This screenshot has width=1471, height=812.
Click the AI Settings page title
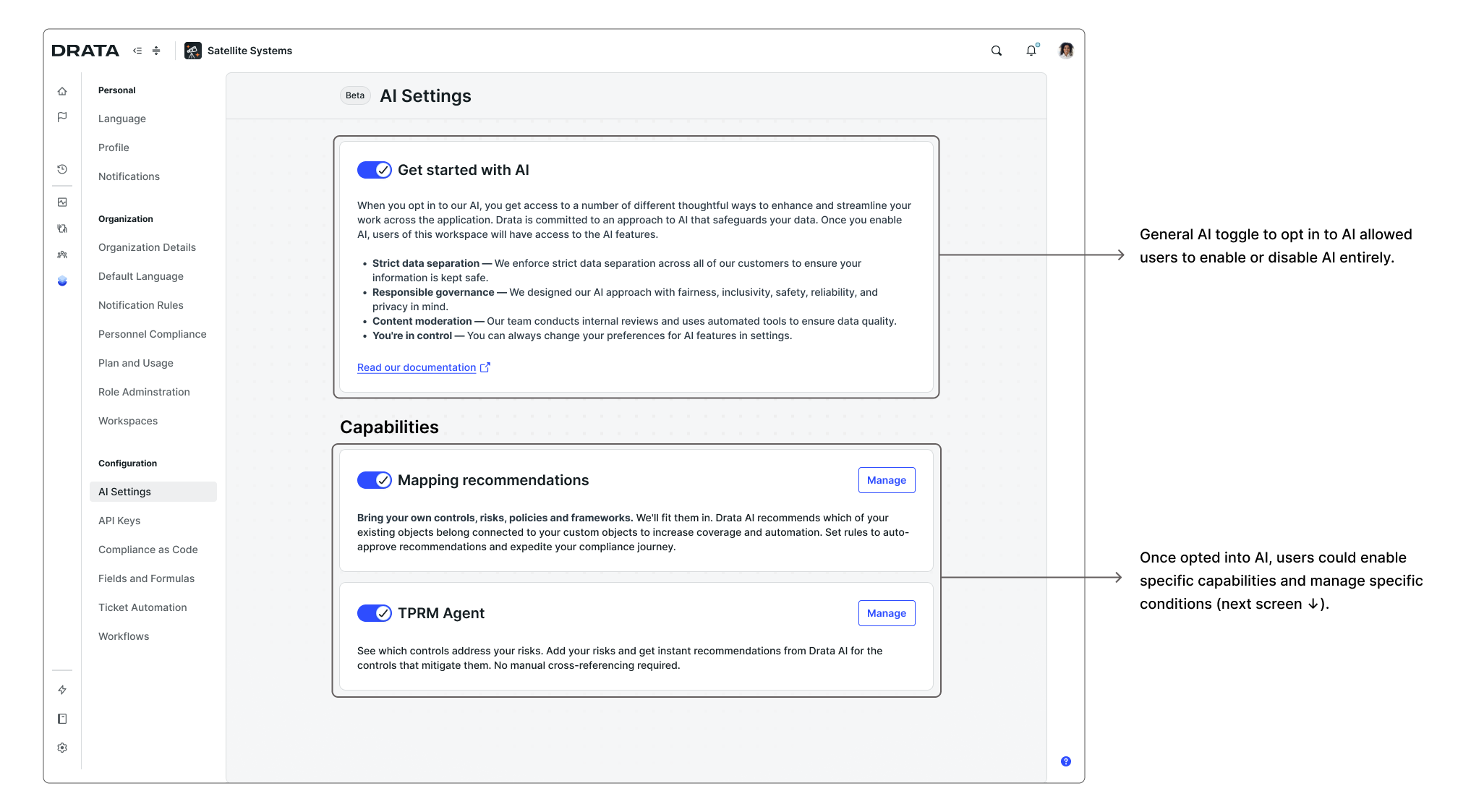(x=425, y=96)
